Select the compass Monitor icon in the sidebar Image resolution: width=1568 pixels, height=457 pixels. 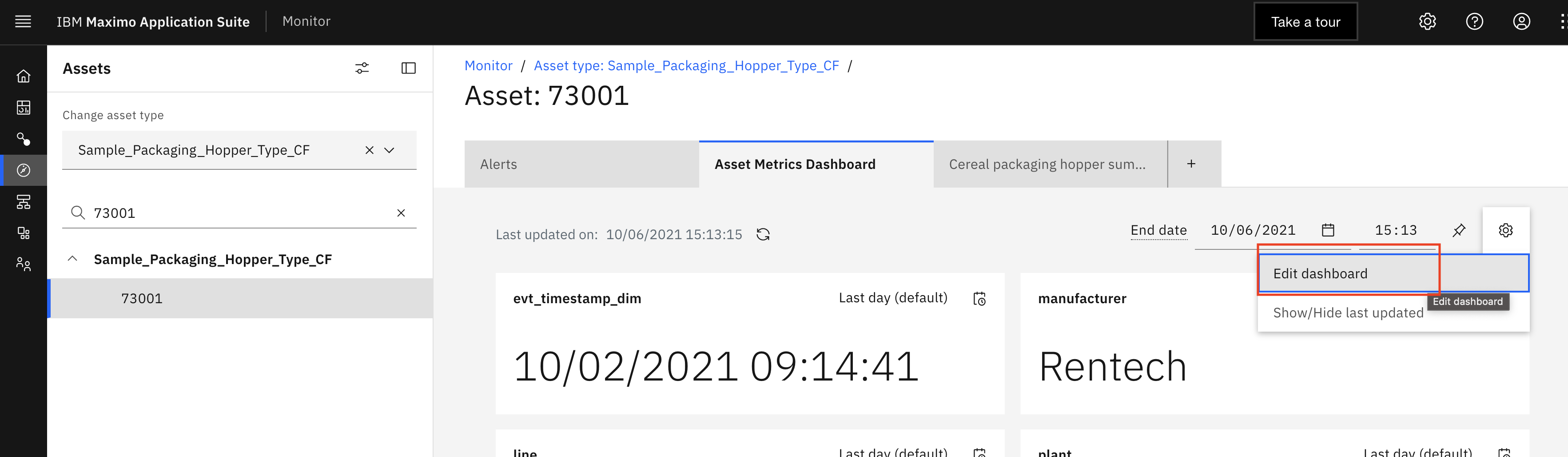point(23,170)
